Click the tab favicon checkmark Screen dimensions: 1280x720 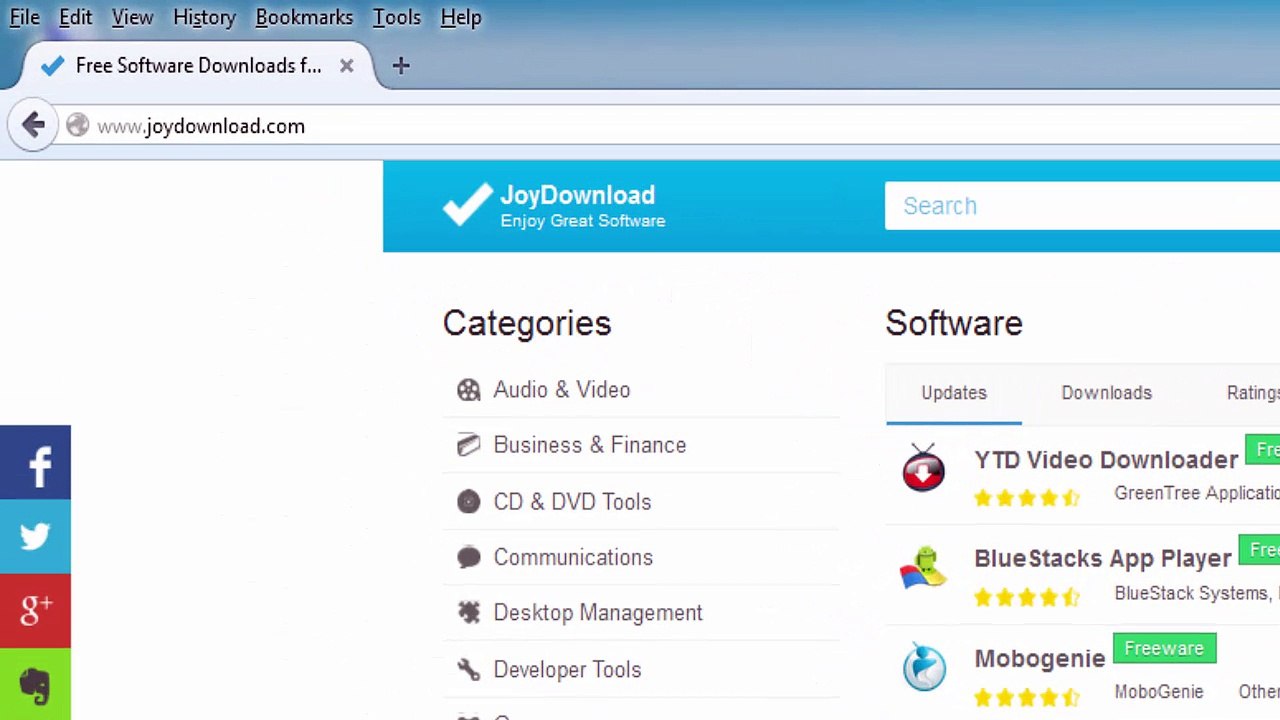(53, 66)
